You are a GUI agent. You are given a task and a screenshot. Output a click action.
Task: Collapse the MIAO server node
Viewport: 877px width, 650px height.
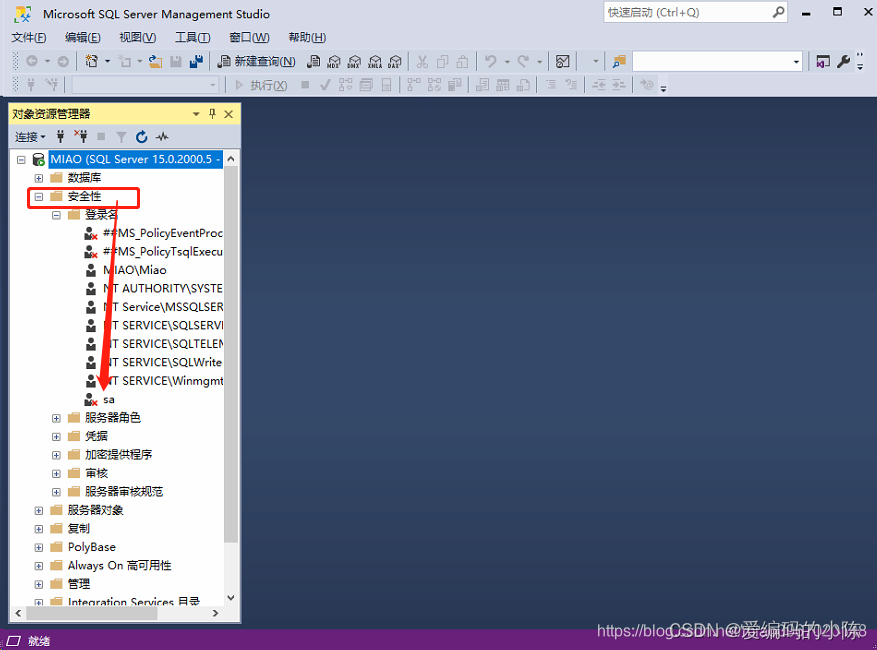click(21, 159)
